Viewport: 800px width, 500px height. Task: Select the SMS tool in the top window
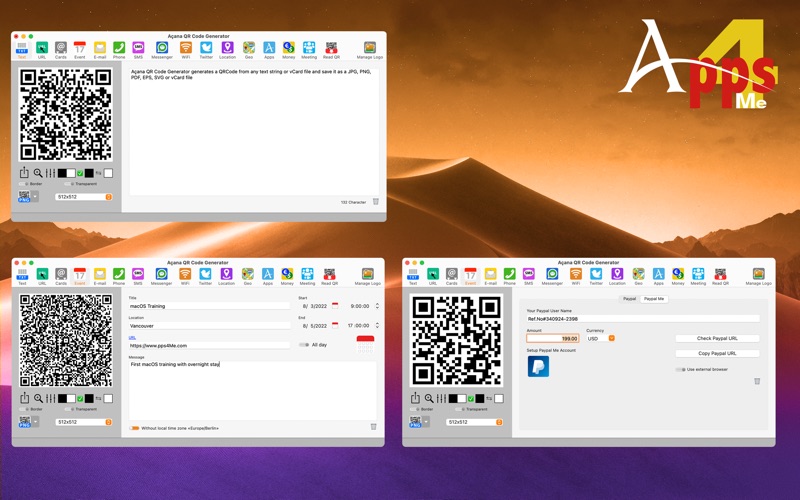138,49
